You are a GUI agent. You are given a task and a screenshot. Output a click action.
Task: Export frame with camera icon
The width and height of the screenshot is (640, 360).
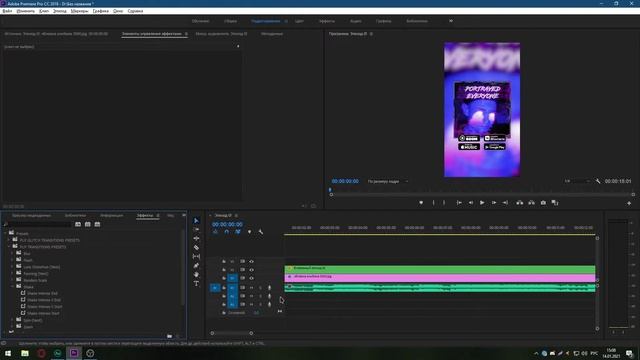click(543, 202)
